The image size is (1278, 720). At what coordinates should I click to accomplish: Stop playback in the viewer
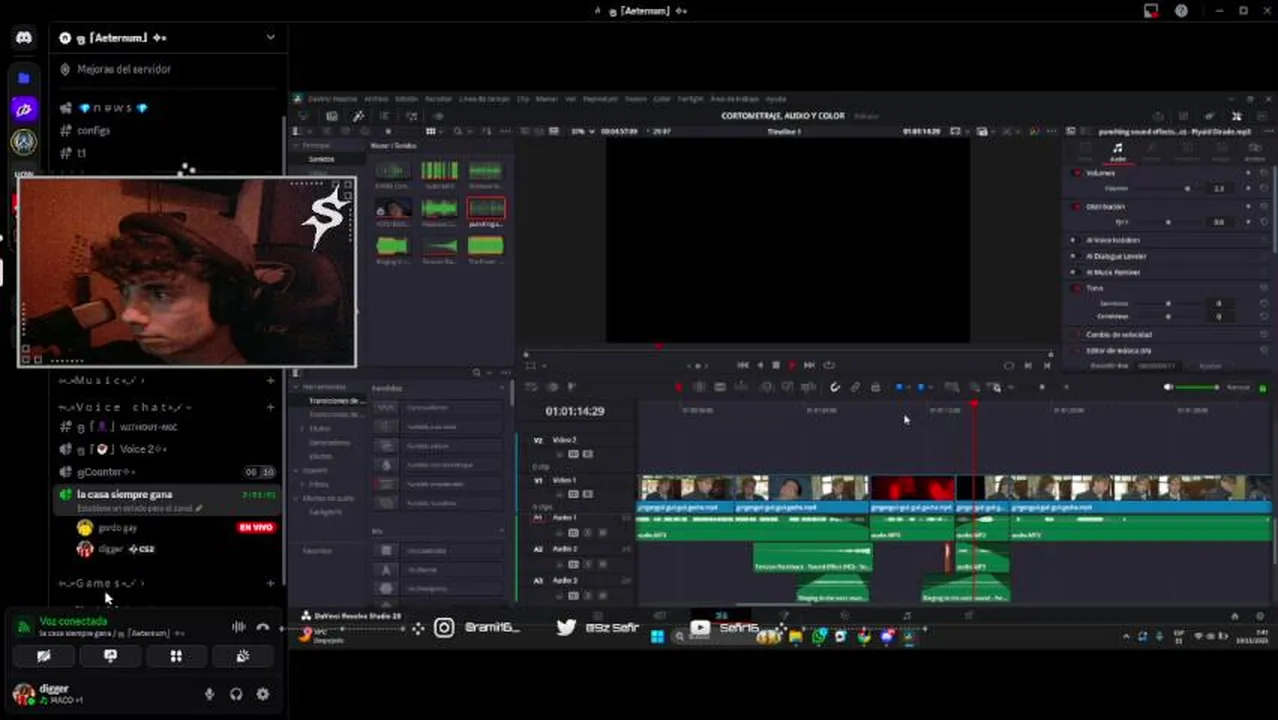coord(775,365)
